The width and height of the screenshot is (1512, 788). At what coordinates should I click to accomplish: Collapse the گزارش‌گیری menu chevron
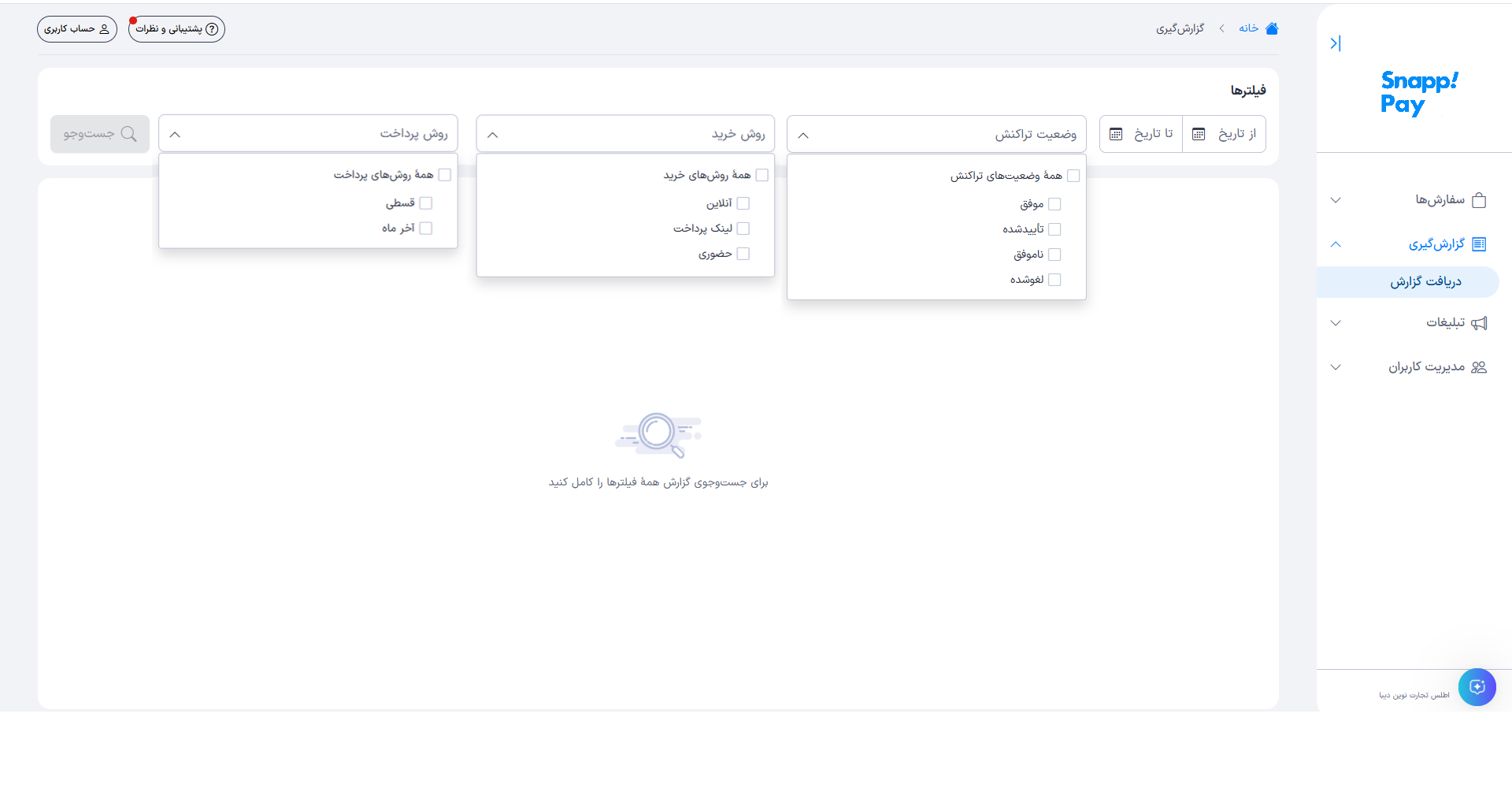pos(1336,244)
